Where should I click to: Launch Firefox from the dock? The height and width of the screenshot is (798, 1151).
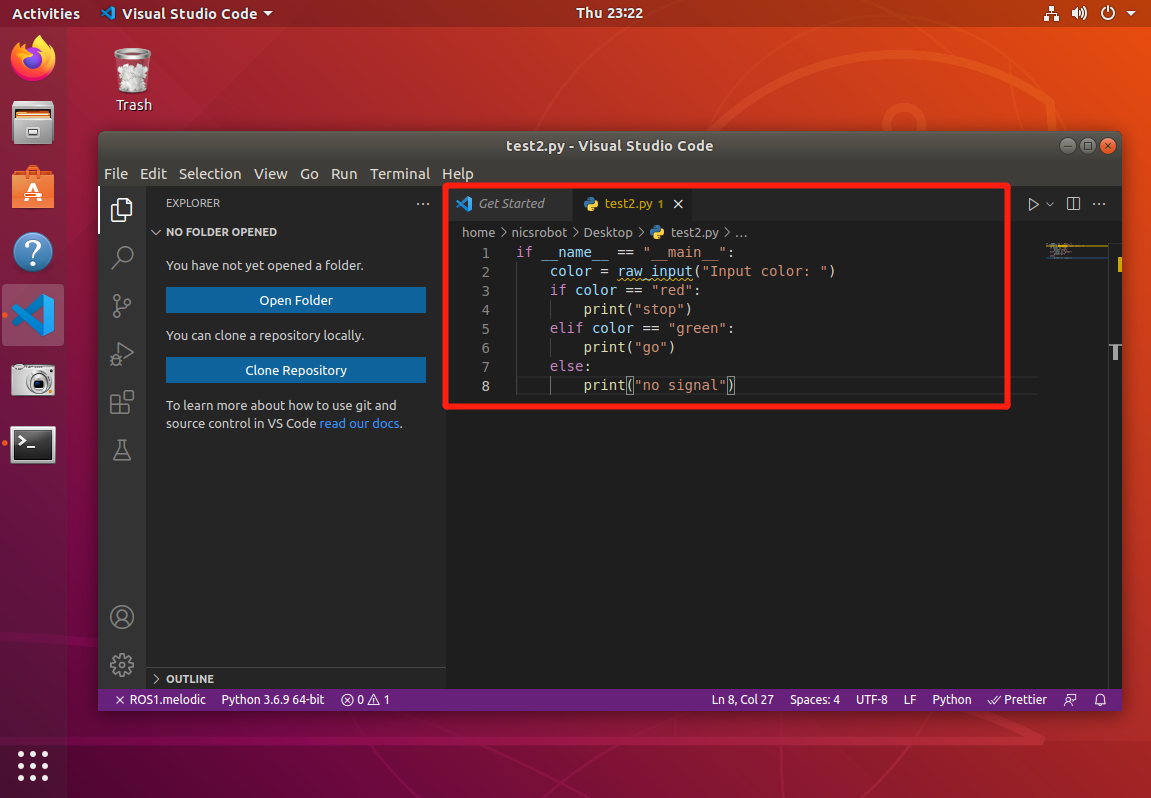pos(33,58)
